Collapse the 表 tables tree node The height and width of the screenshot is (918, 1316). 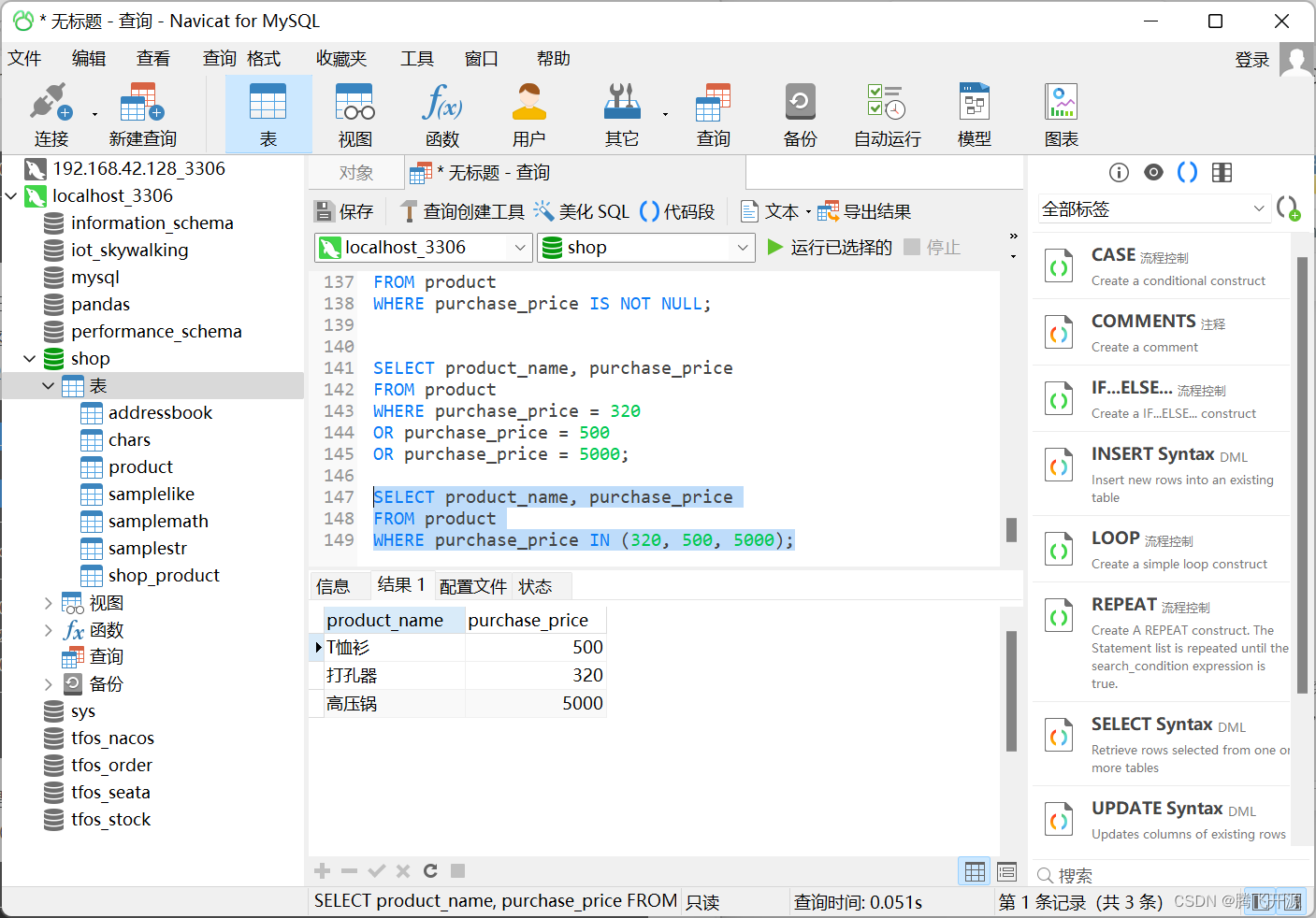(x=49, y=386)
